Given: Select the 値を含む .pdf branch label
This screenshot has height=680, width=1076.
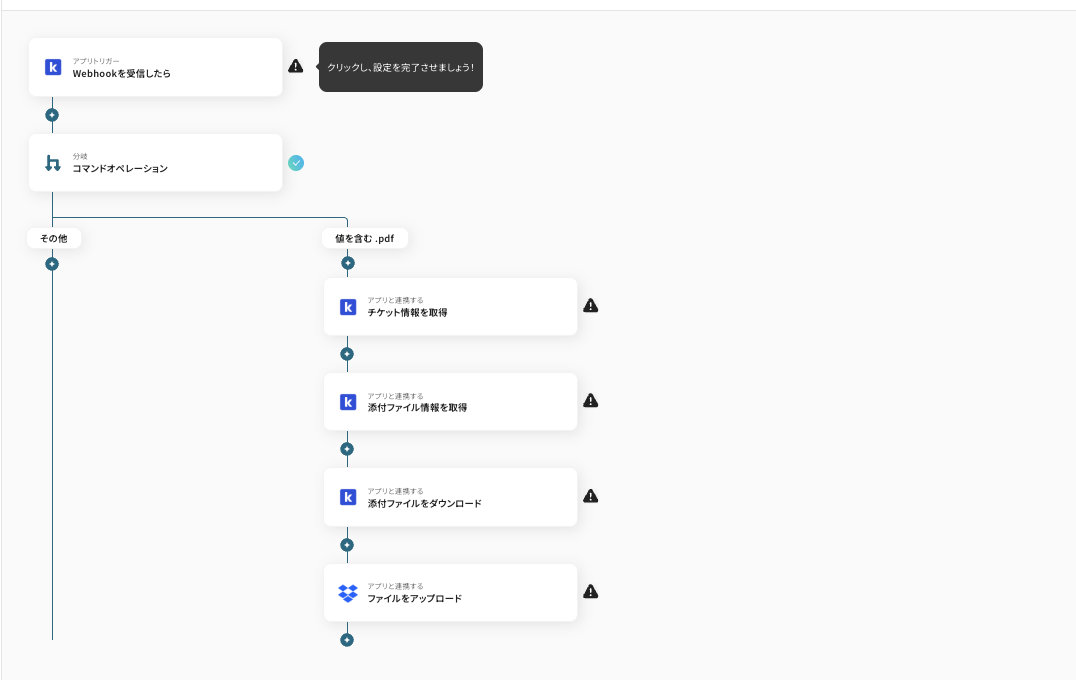Looking at the screenshot, I should pyautogui.click(x=365, y=239).
